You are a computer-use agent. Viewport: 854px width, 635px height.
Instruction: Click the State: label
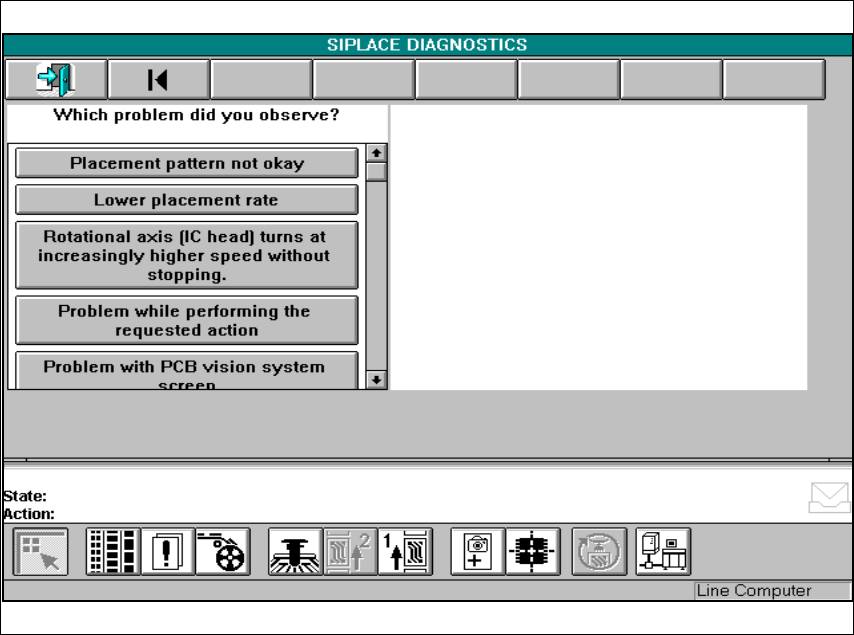click(x=25, y=496)
